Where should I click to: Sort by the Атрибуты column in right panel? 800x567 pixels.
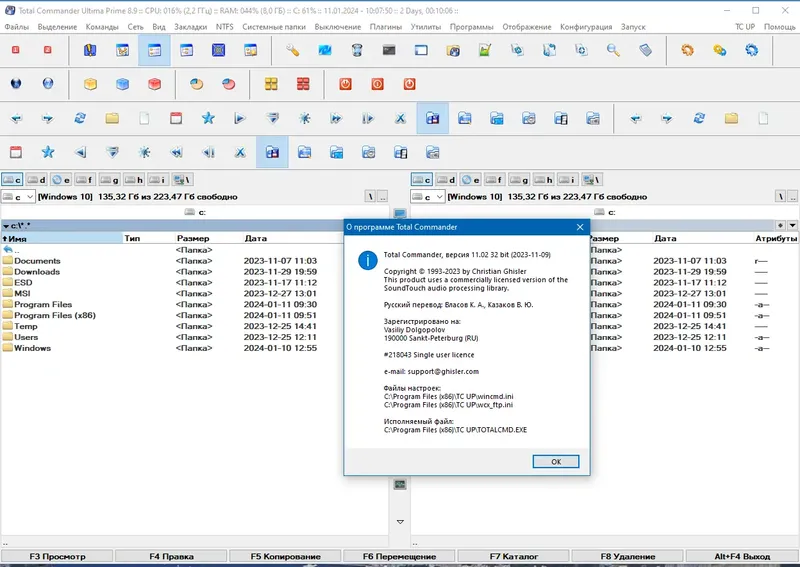(776, 238)
